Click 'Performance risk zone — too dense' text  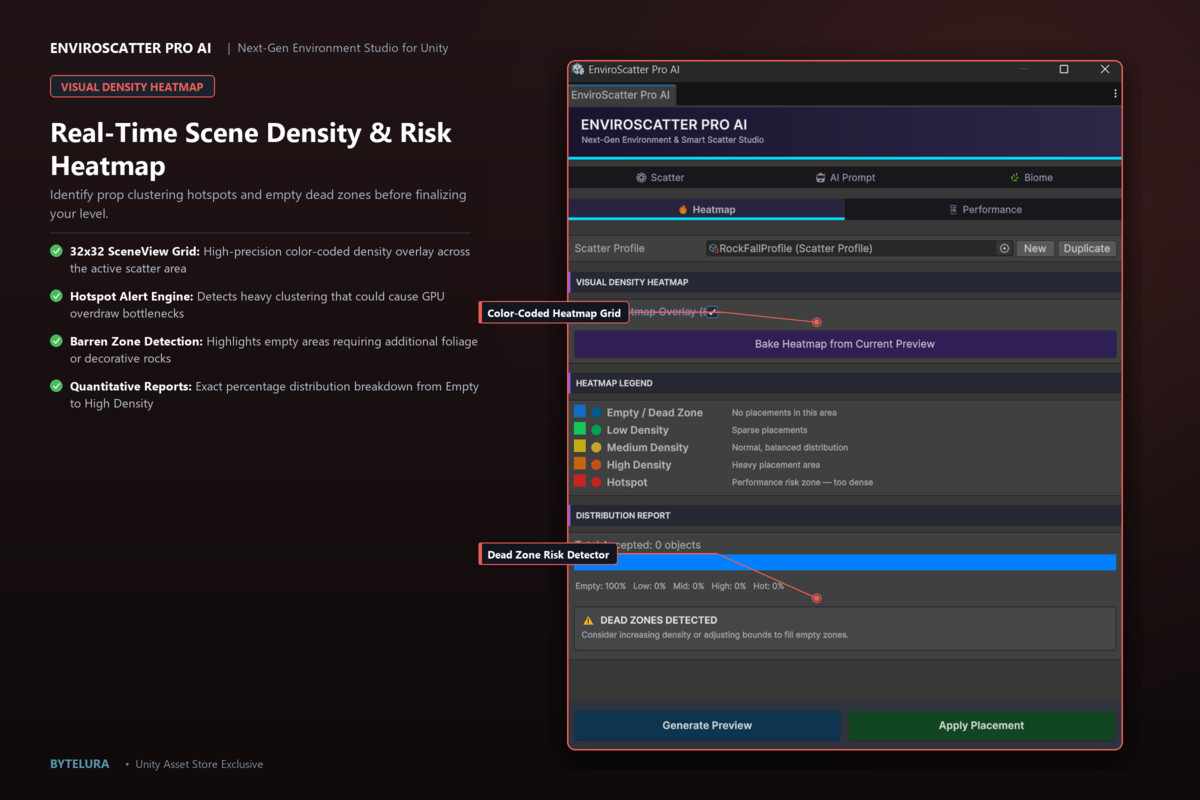(x=802, y=482)
